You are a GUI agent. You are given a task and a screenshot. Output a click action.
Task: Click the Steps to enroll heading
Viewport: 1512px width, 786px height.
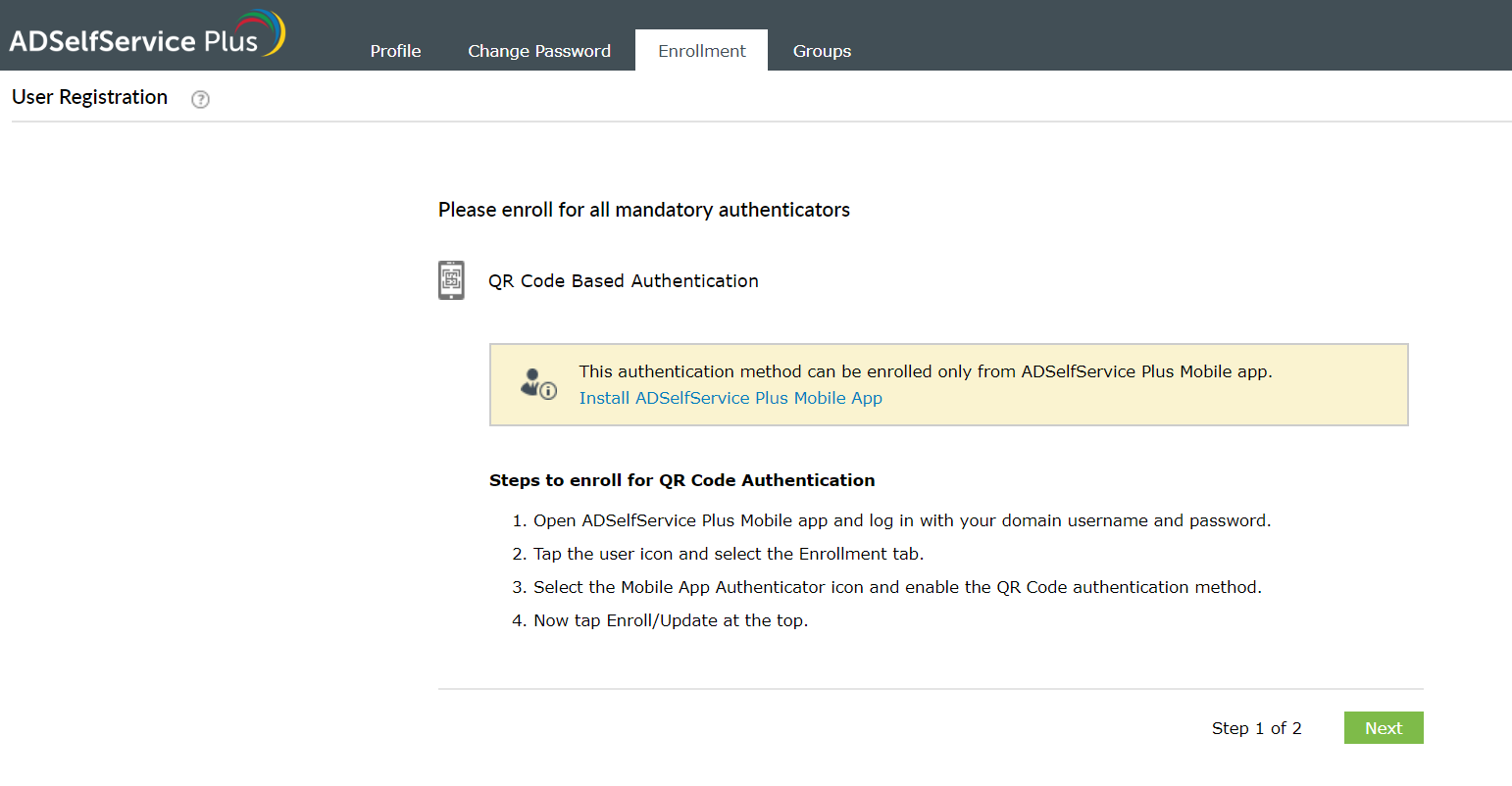(x=681, y=480)
